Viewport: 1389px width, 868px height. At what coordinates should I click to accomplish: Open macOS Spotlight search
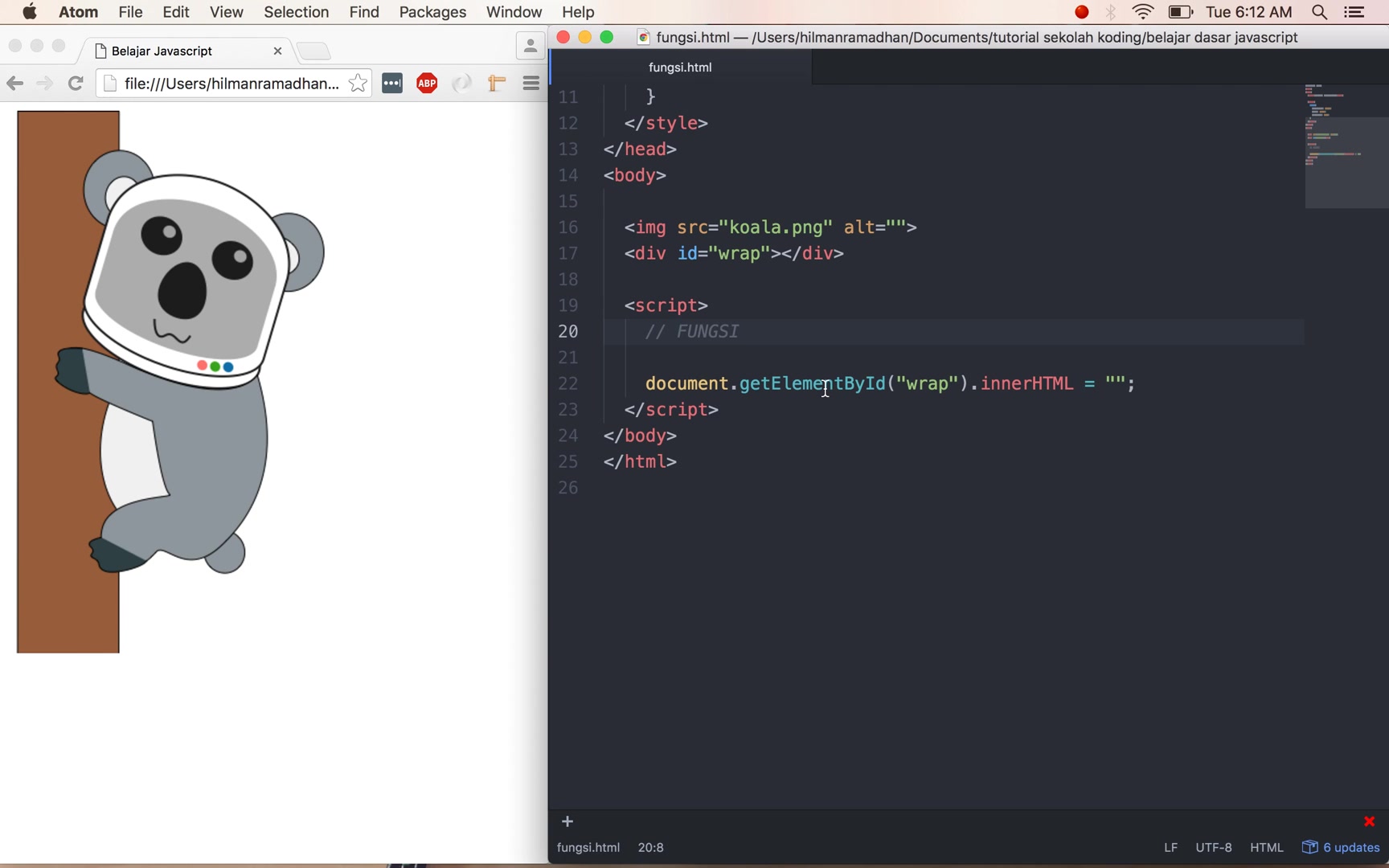point(1320,12)
